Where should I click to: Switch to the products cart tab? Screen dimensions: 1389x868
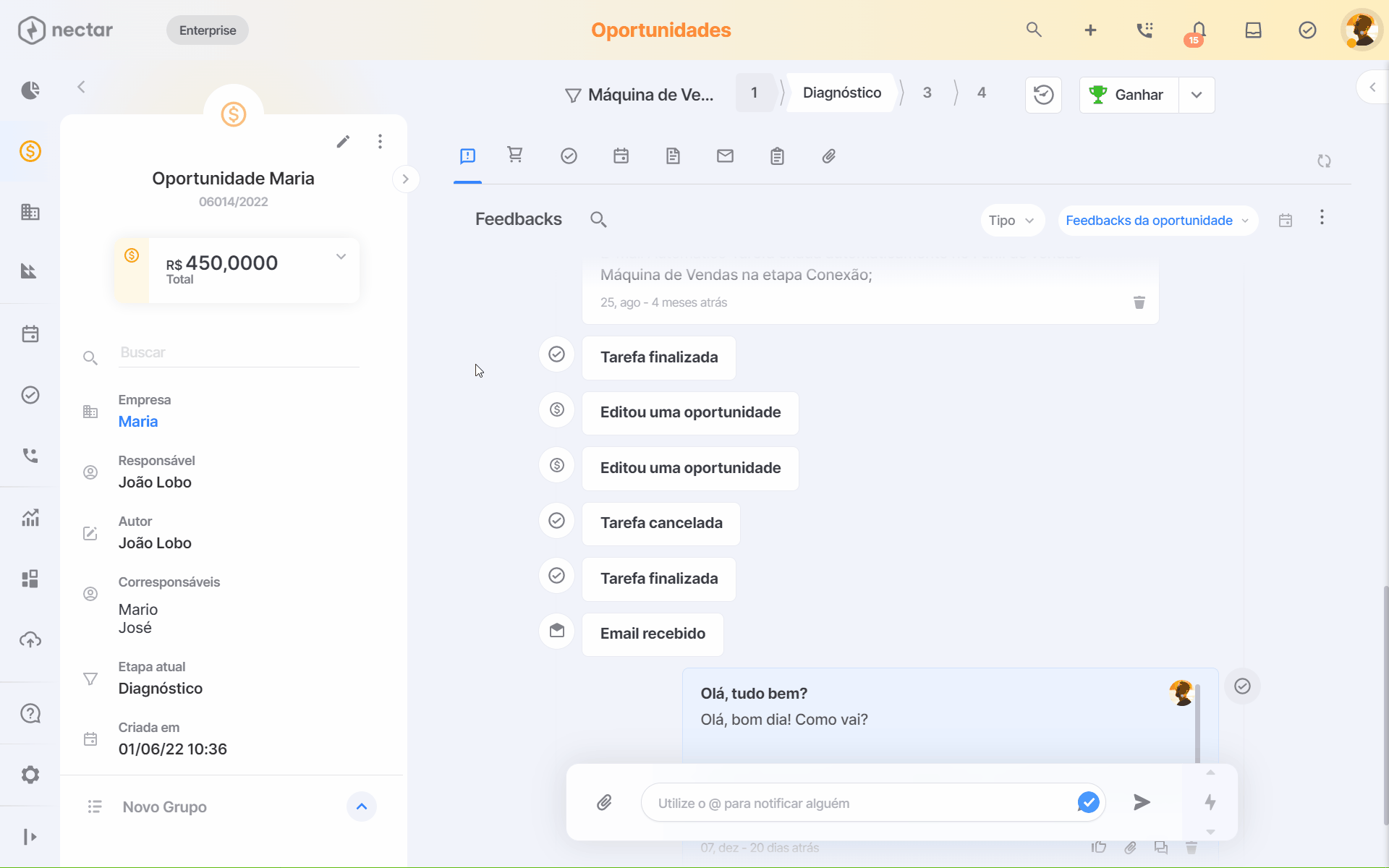pos(515,156)
